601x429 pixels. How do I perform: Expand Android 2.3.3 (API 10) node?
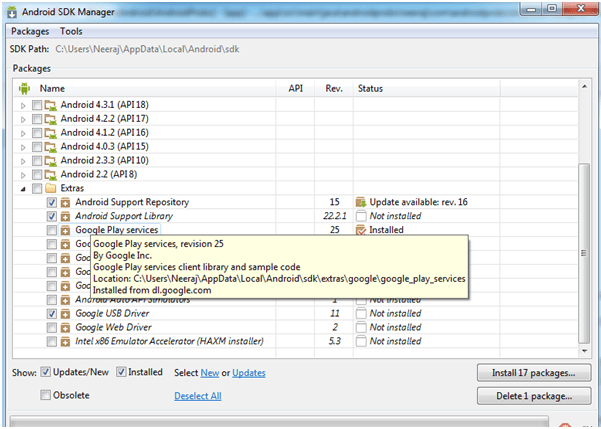[23, 161]
